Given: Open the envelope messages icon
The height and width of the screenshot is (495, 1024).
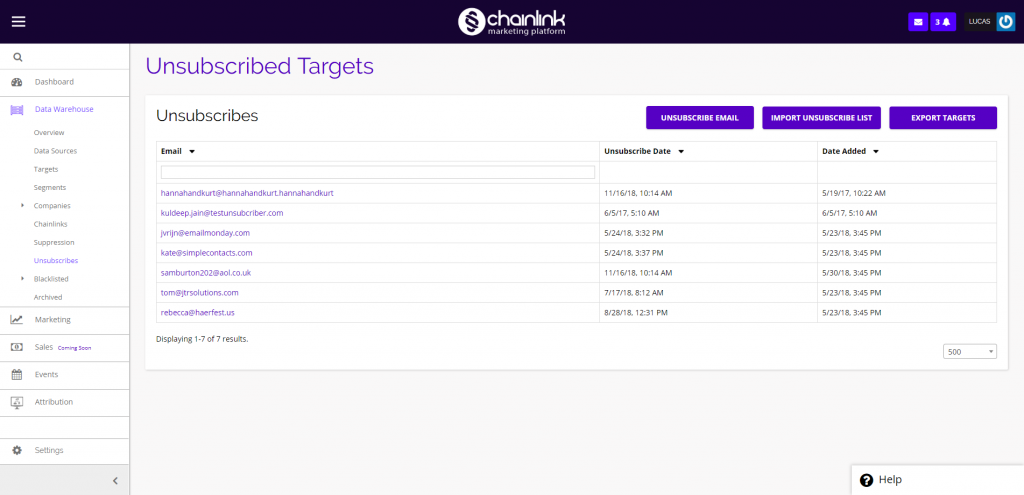Looking at the screenshot, I should point(918,22).
